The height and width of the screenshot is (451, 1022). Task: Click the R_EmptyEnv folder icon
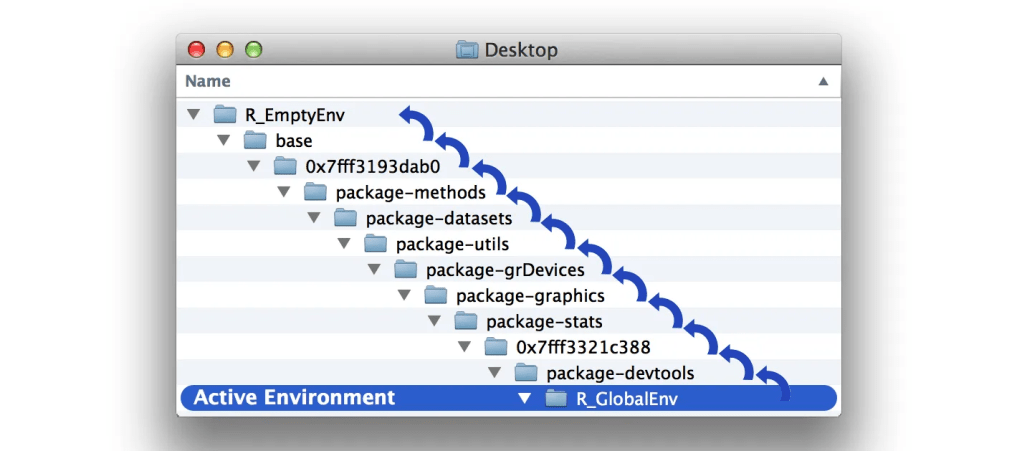click(225, 114)
